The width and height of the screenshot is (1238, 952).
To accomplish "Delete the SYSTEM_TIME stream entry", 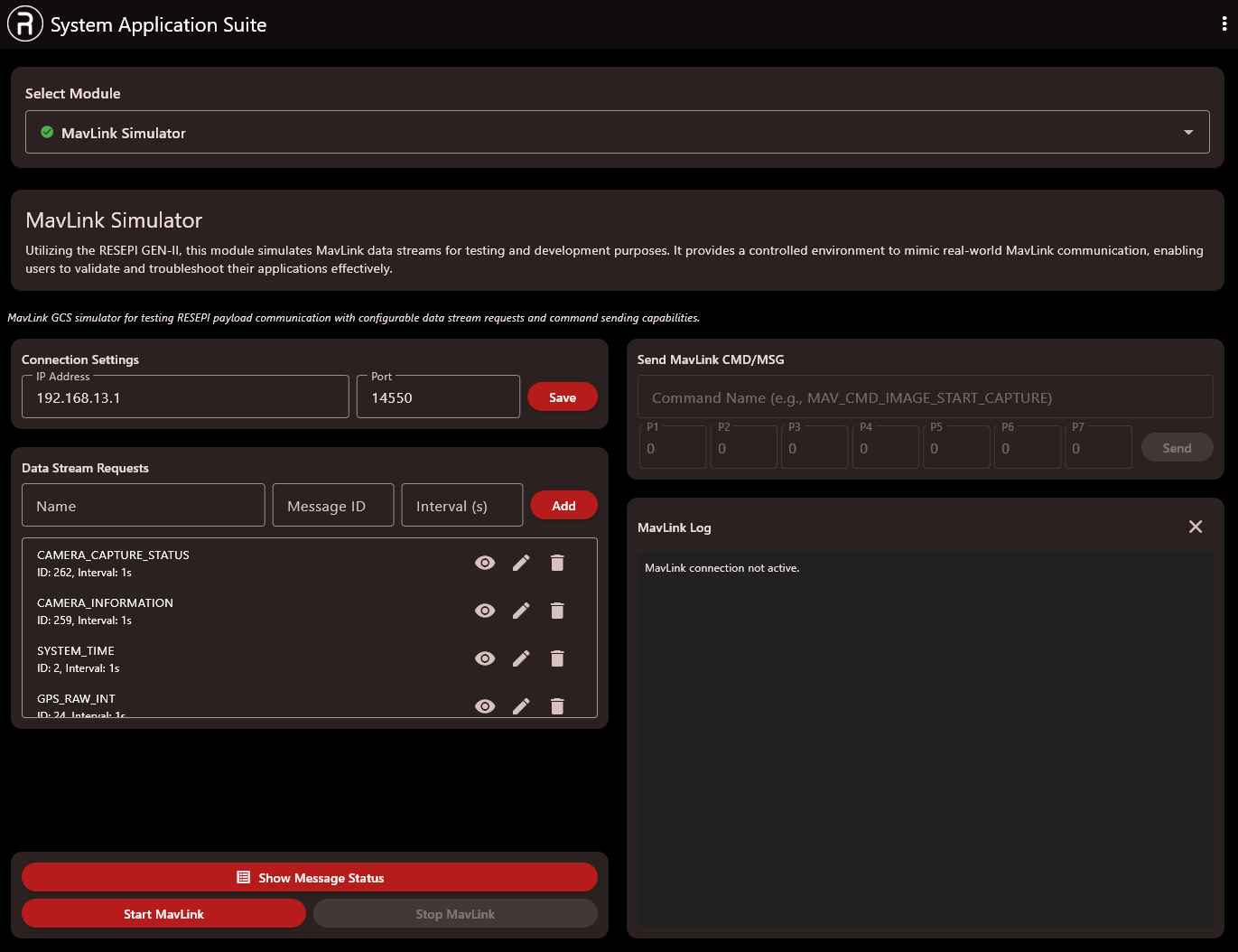I will point(557,658).
